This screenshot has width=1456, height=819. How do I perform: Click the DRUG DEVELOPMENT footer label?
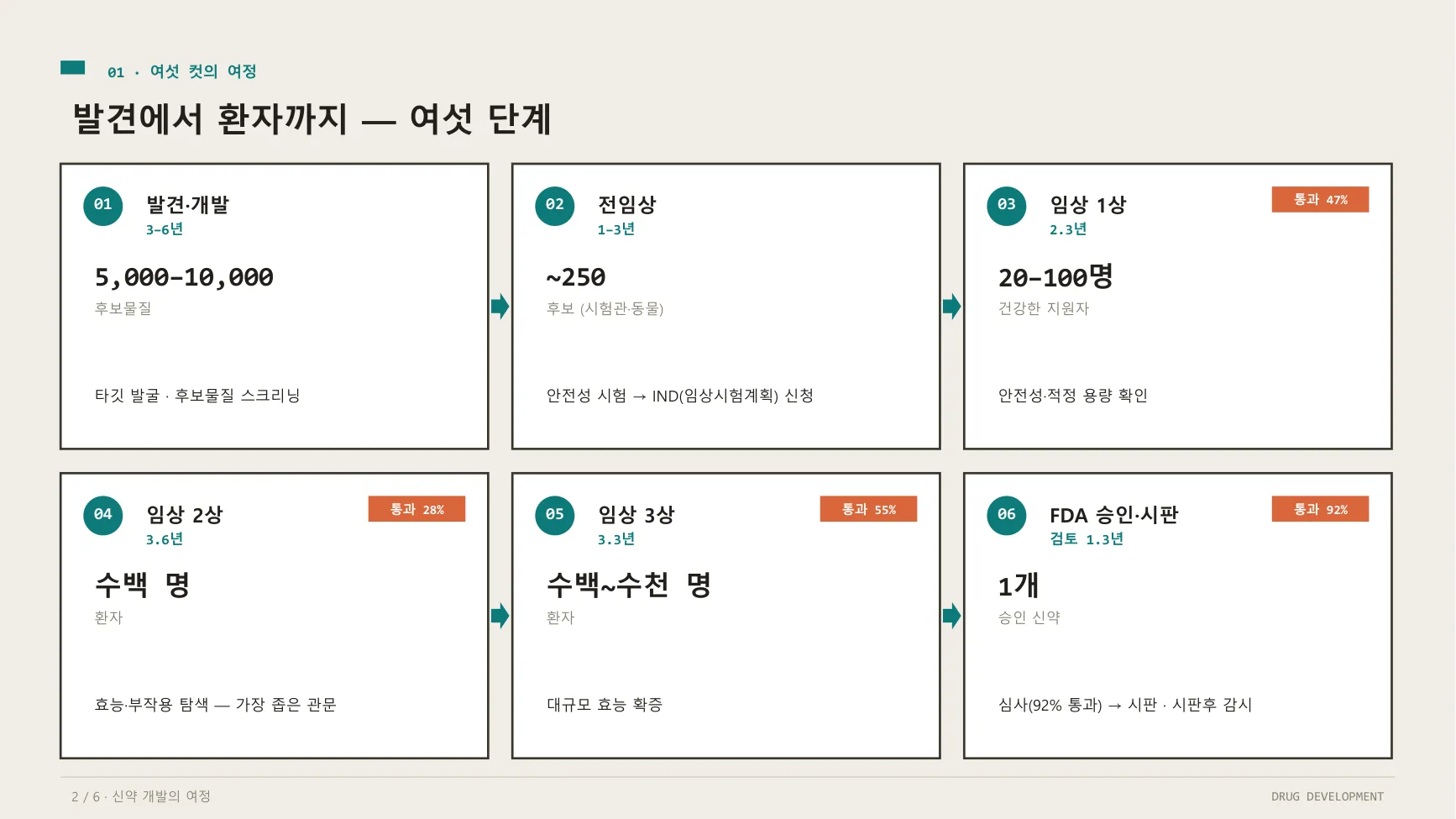pyautogui.click(x=1328, y=796)
